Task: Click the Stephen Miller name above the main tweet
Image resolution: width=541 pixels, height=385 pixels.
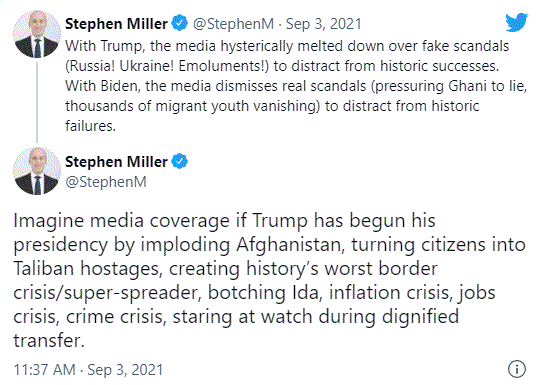Action: tap(116, 162)
